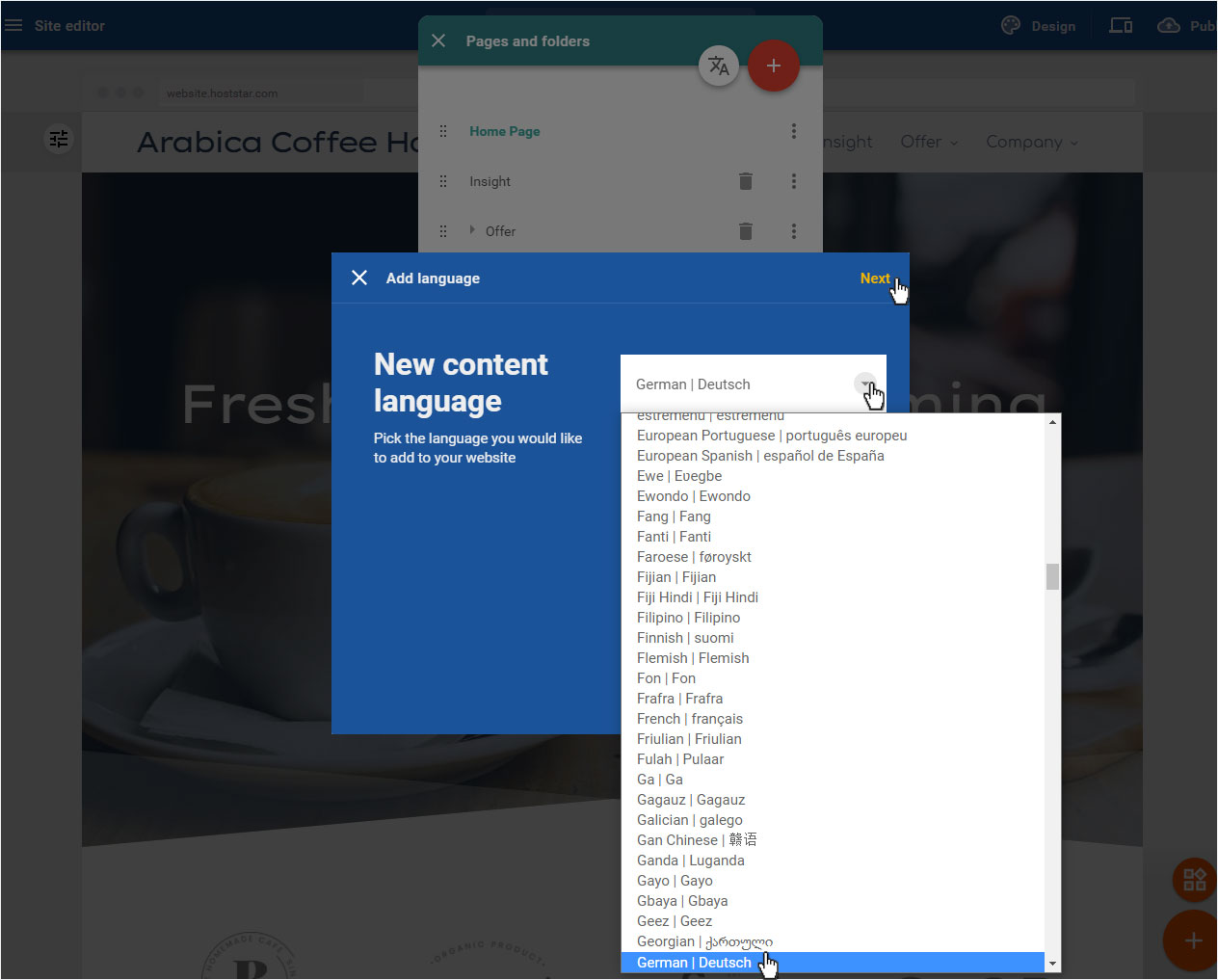Image resolution: width=1218 pixels, height=980 pixels.
Task: Click the translate languages icon
Action: pos(719,66)
